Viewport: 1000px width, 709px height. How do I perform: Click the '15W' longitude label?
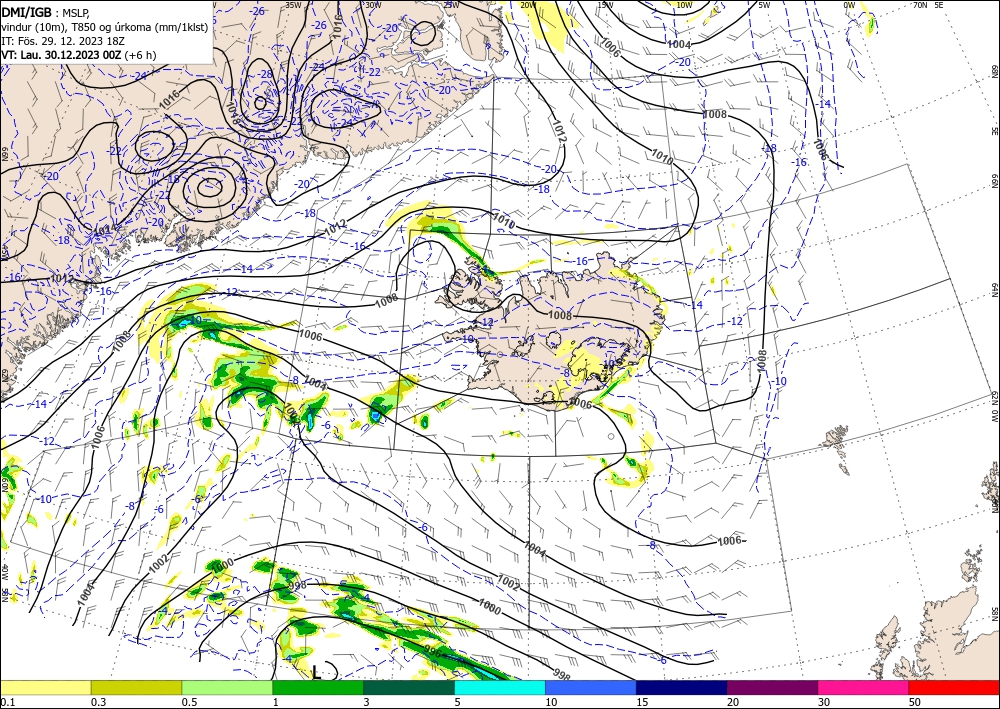point(606,5)
